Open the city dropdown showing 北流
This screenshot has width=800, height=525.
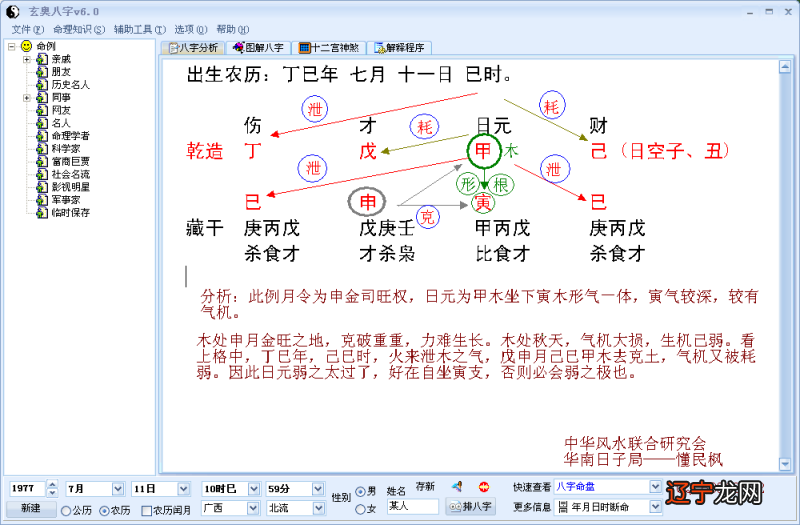point(318,508)
